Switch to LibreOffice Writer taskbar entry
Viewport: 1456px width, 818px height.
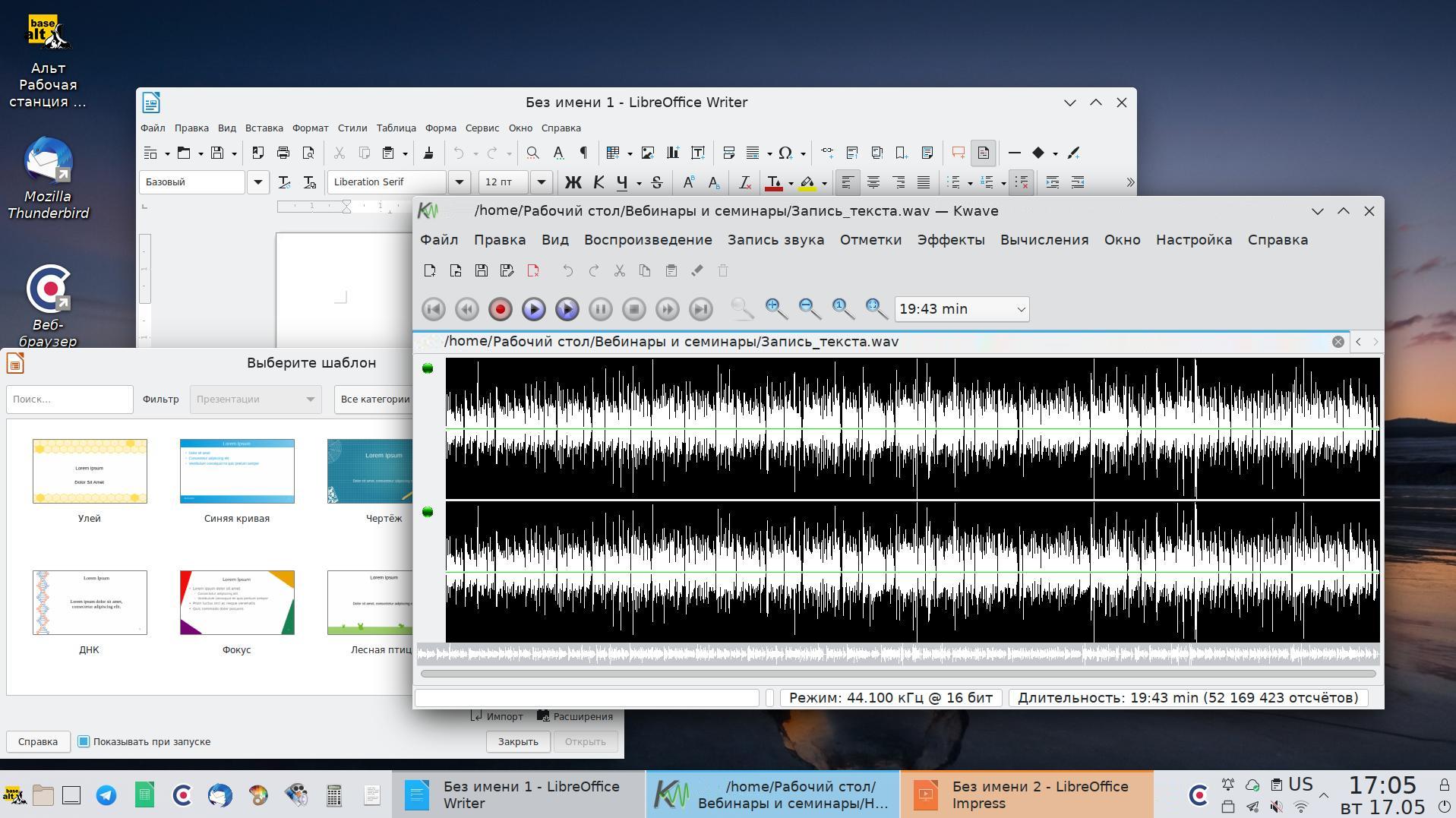click(518, 794)
